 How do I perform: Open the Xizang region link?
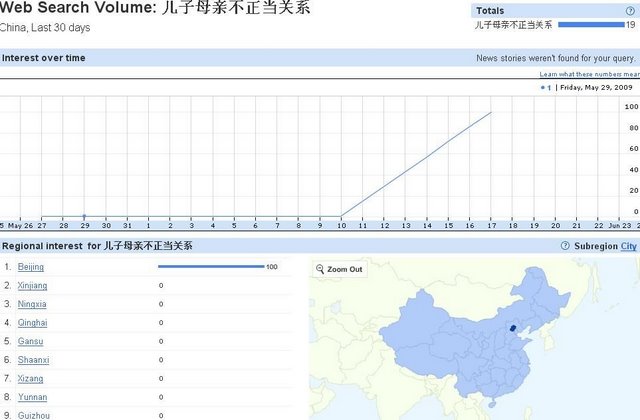click(30, 379)
